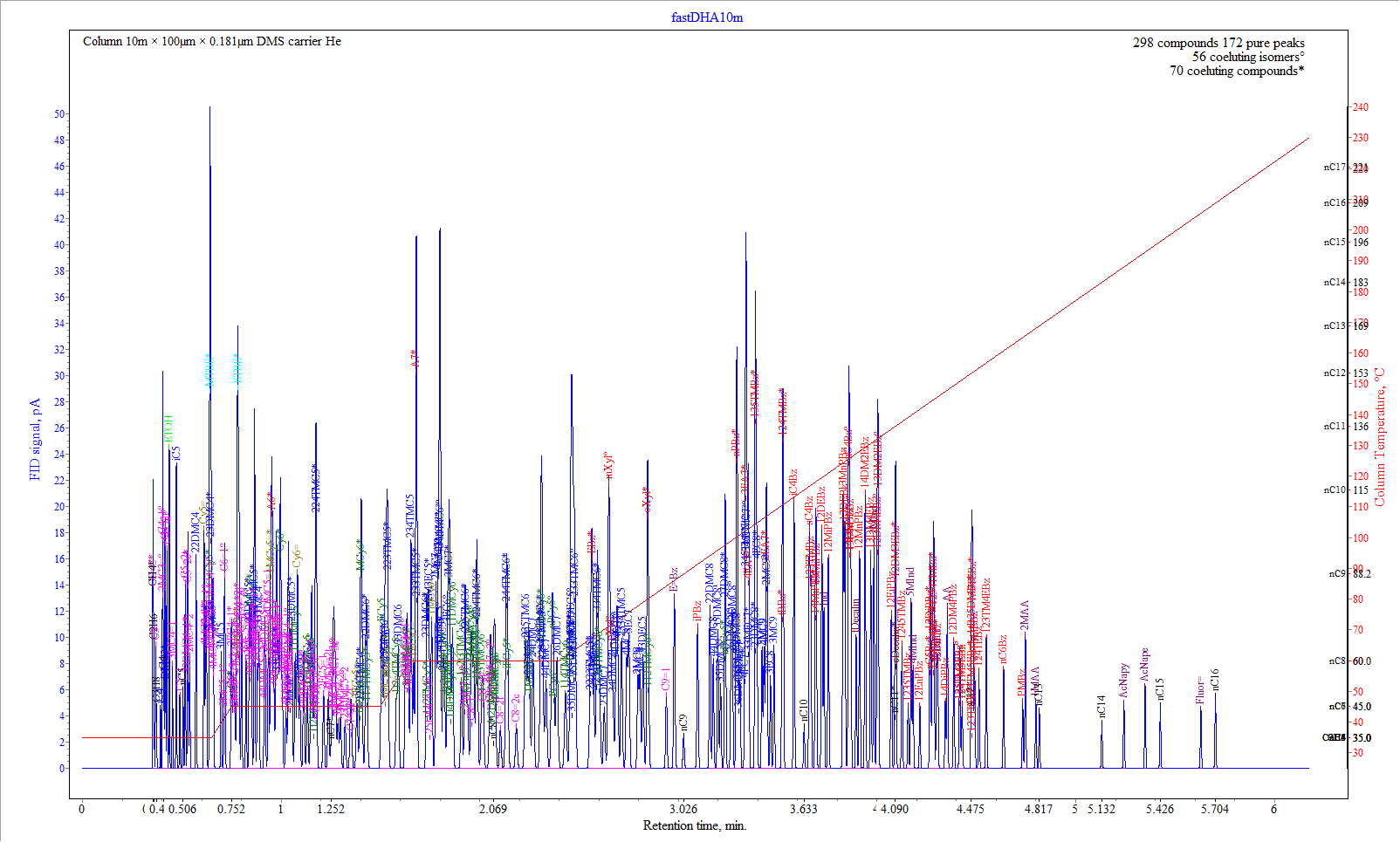Screen dimensions: 1400x842
Task: Select the nC6Bz peak label
Action: [x=1003, y=649]
